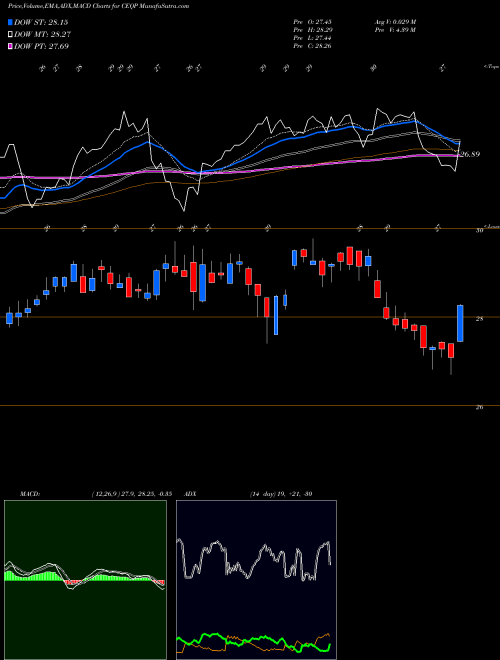This screenshot has width=500, height=660.
Task: Click the MACD parameters '(12,26,9) 27.9, 28.25, -0.35'
Action: 131,494
